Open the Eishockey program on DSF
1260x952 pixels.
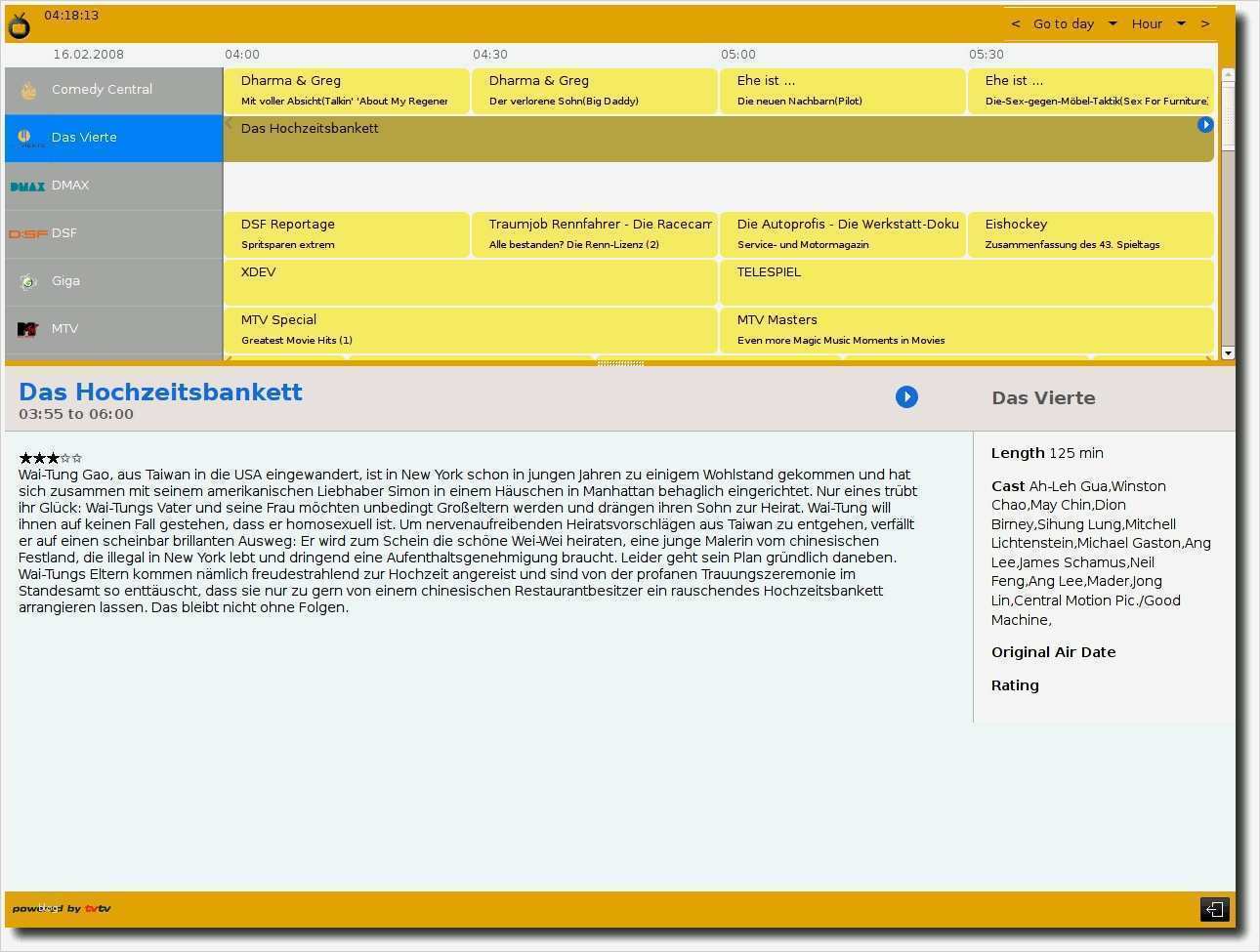1091,234
